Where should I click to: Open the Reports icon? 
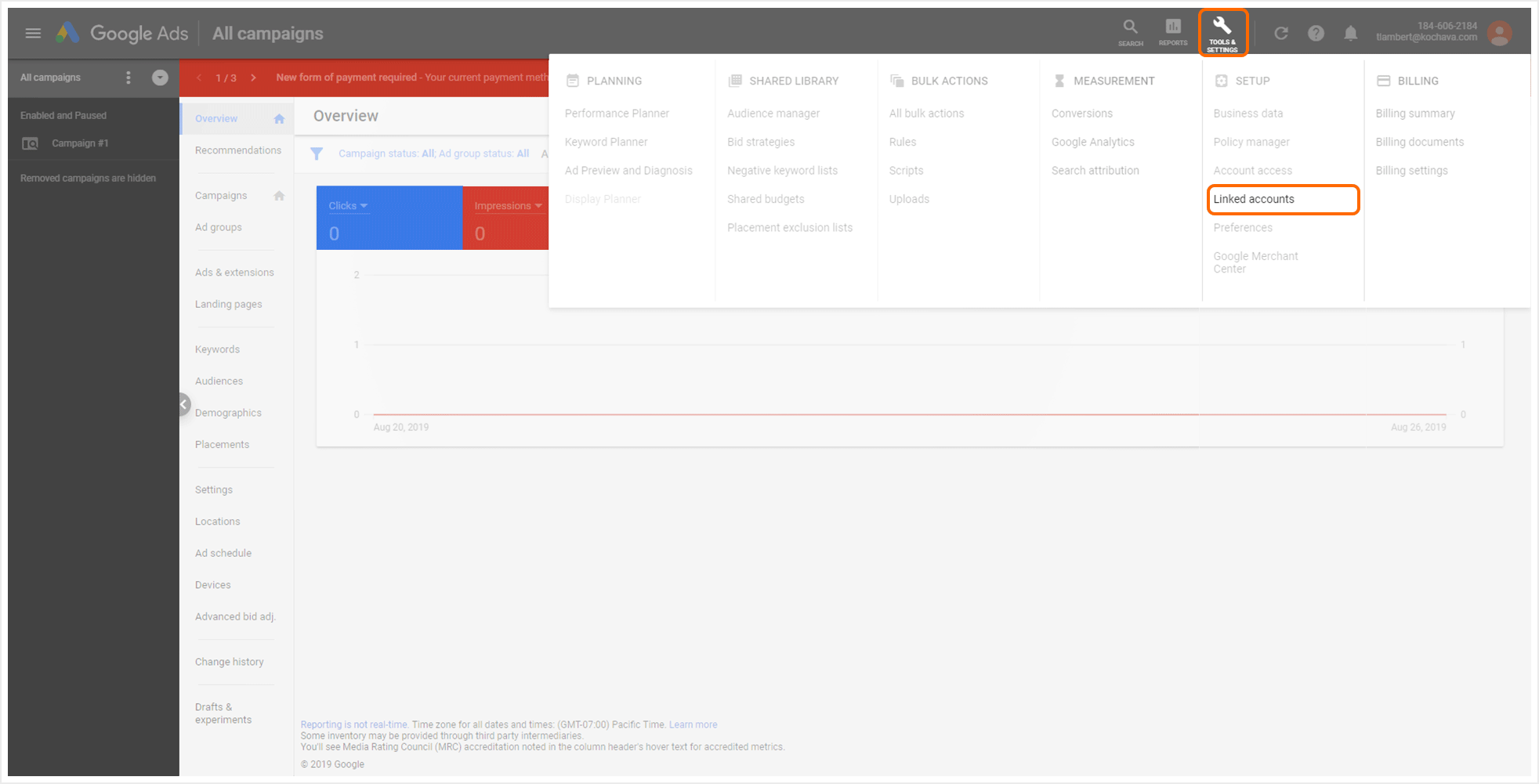1173,33
